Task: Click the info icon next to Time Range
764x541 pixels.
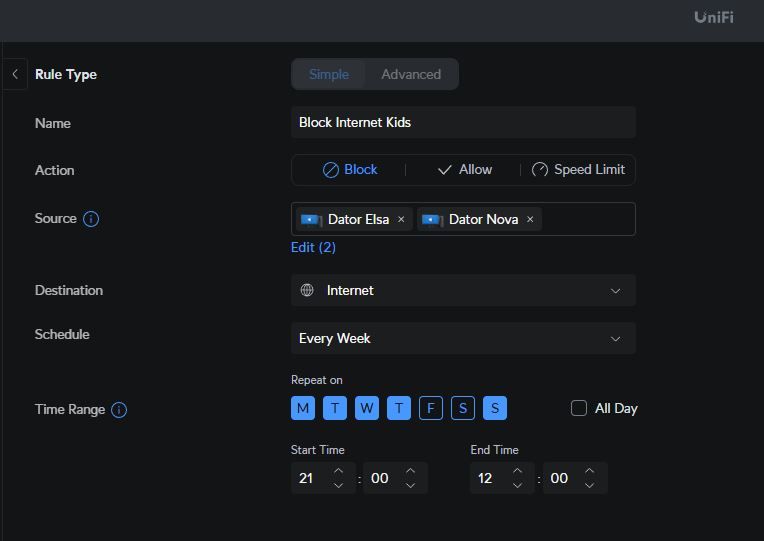Action: pos(119,410)
